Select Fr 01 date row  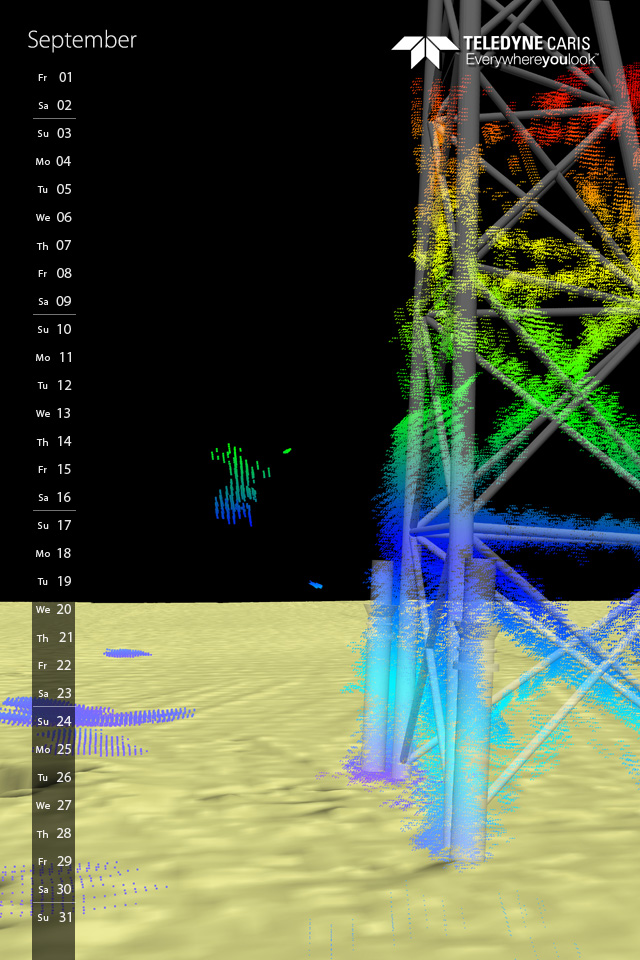click(x=54, y=77)
